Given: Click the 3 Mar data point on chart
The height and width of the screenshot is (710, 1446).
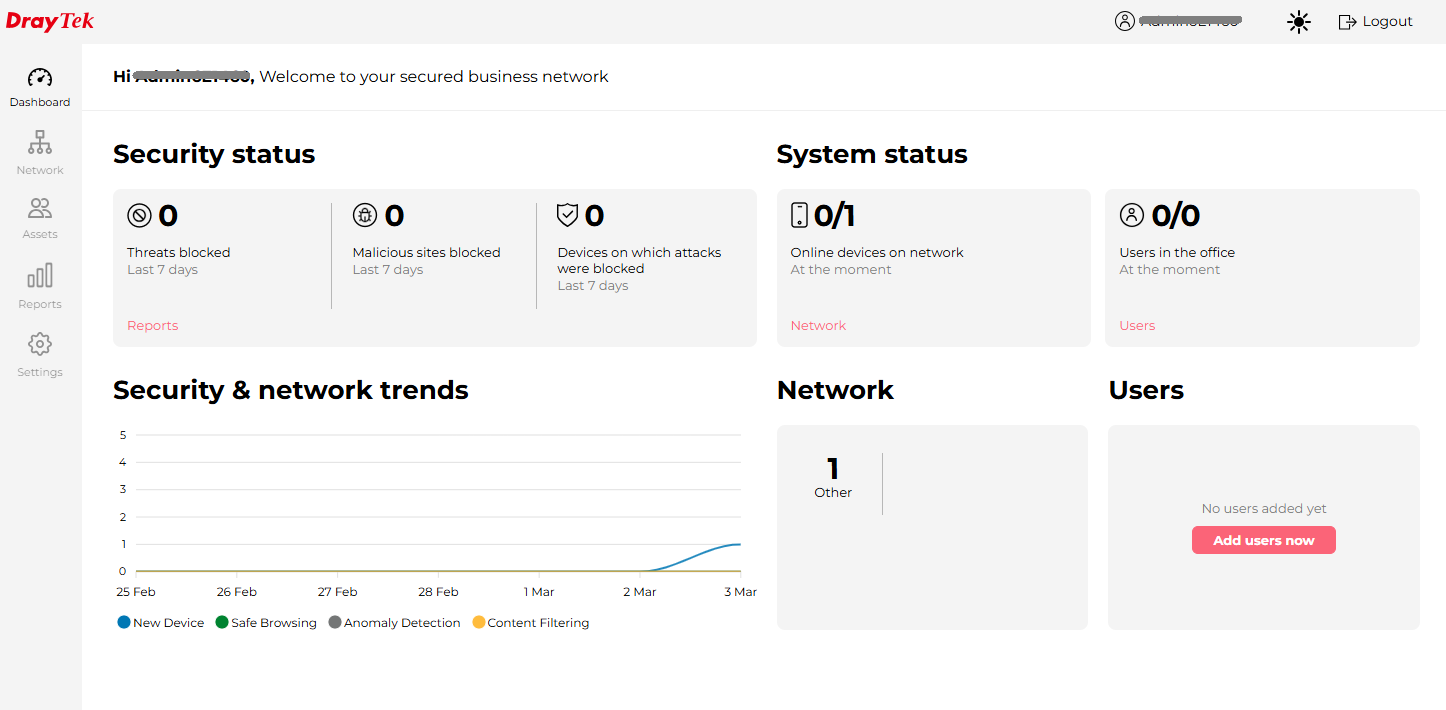Looking at the screenshot, I should (x=739, y=544).
